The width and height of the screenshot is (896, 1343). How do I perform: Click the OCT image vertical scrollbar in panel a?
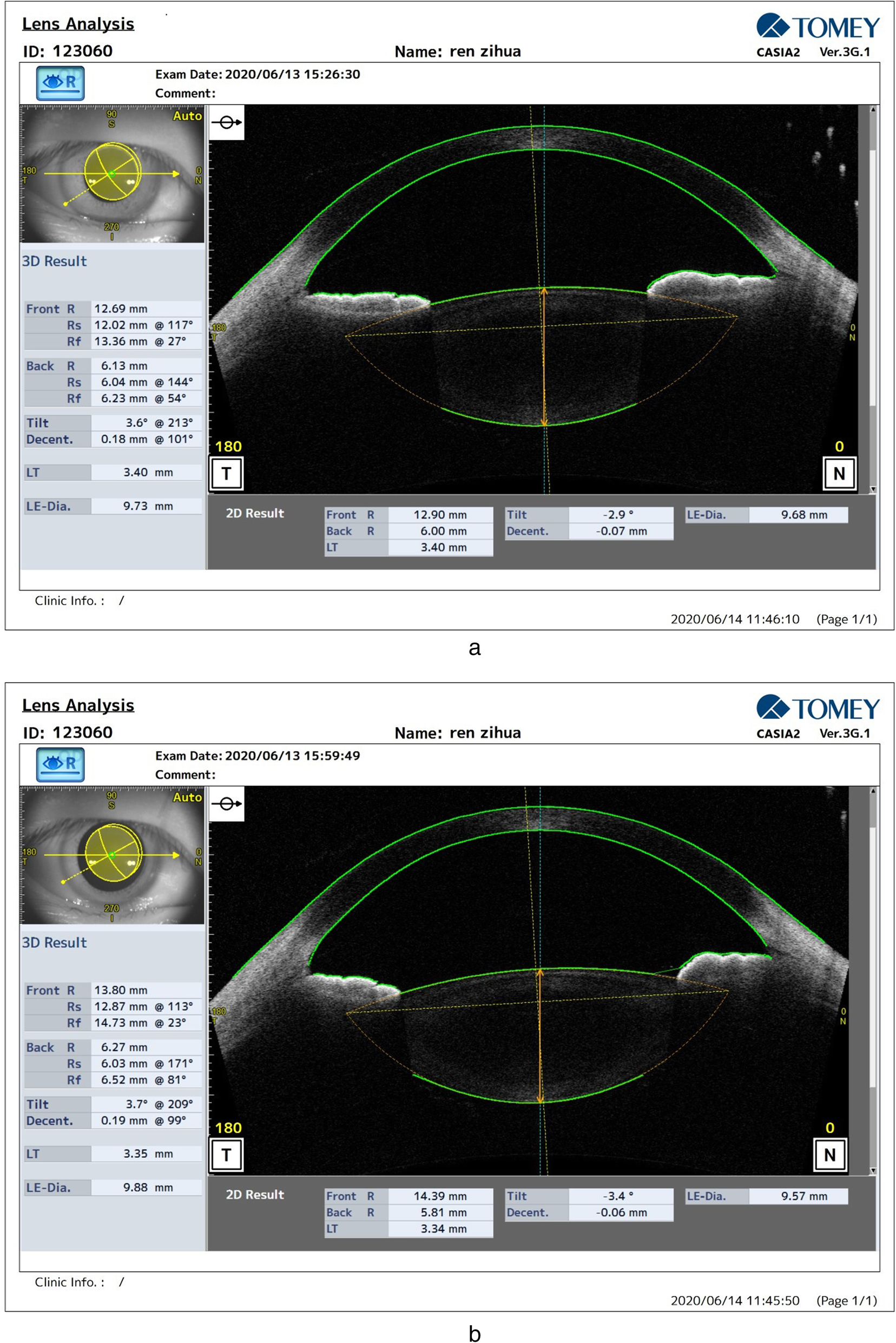(873, 299)
